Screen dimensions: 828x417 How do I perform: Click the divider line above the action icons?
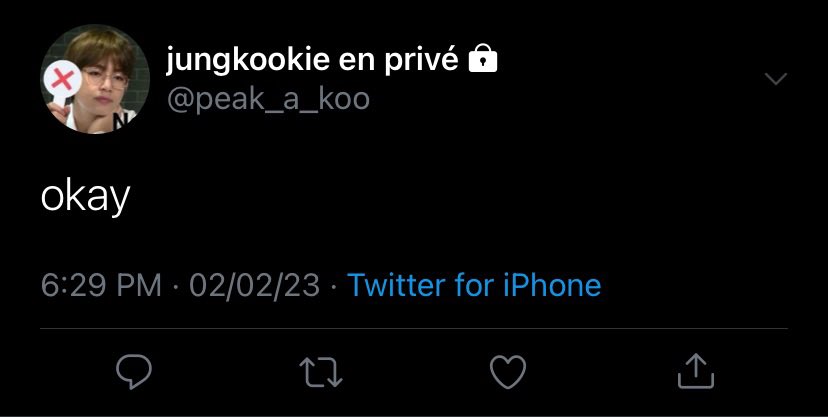(x=414, y=328)
